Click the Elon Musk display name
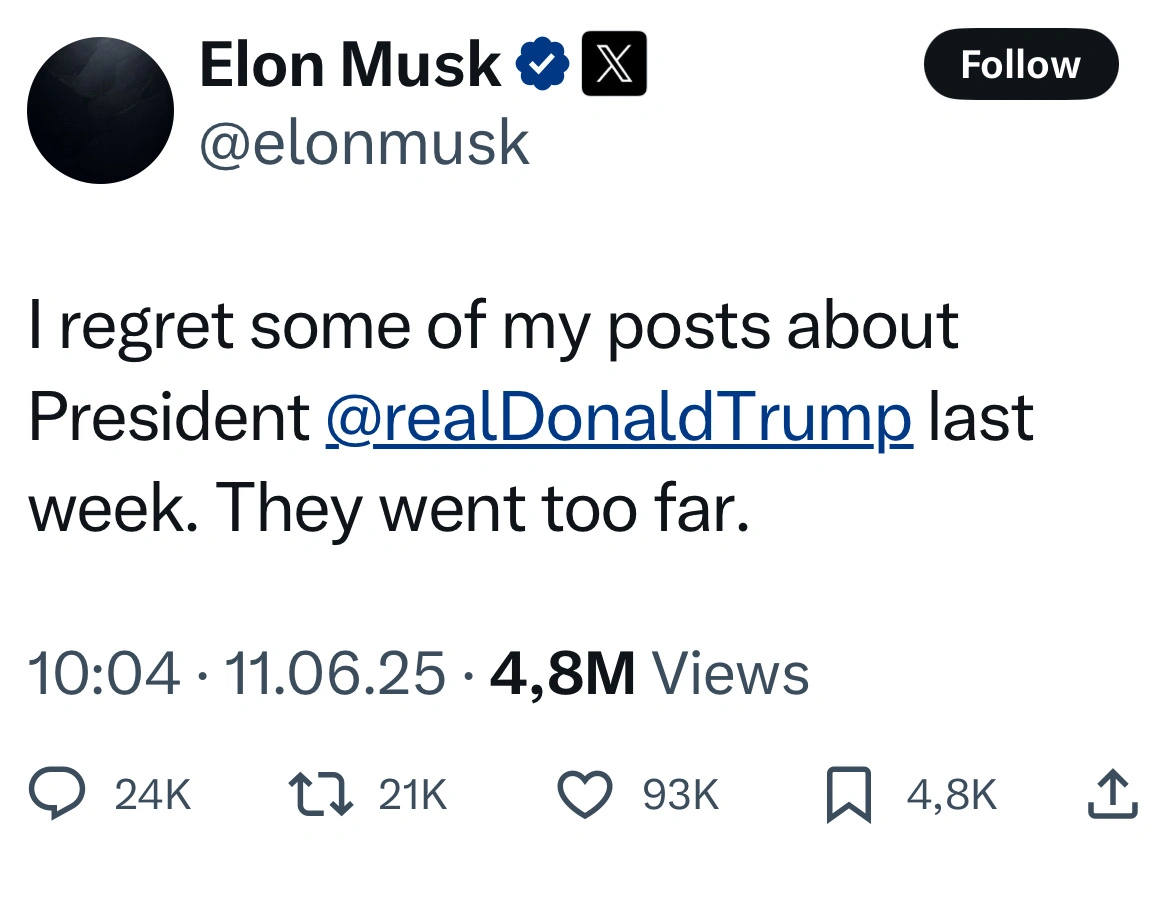The image size is (1170, 902). [x=350, y=65]
